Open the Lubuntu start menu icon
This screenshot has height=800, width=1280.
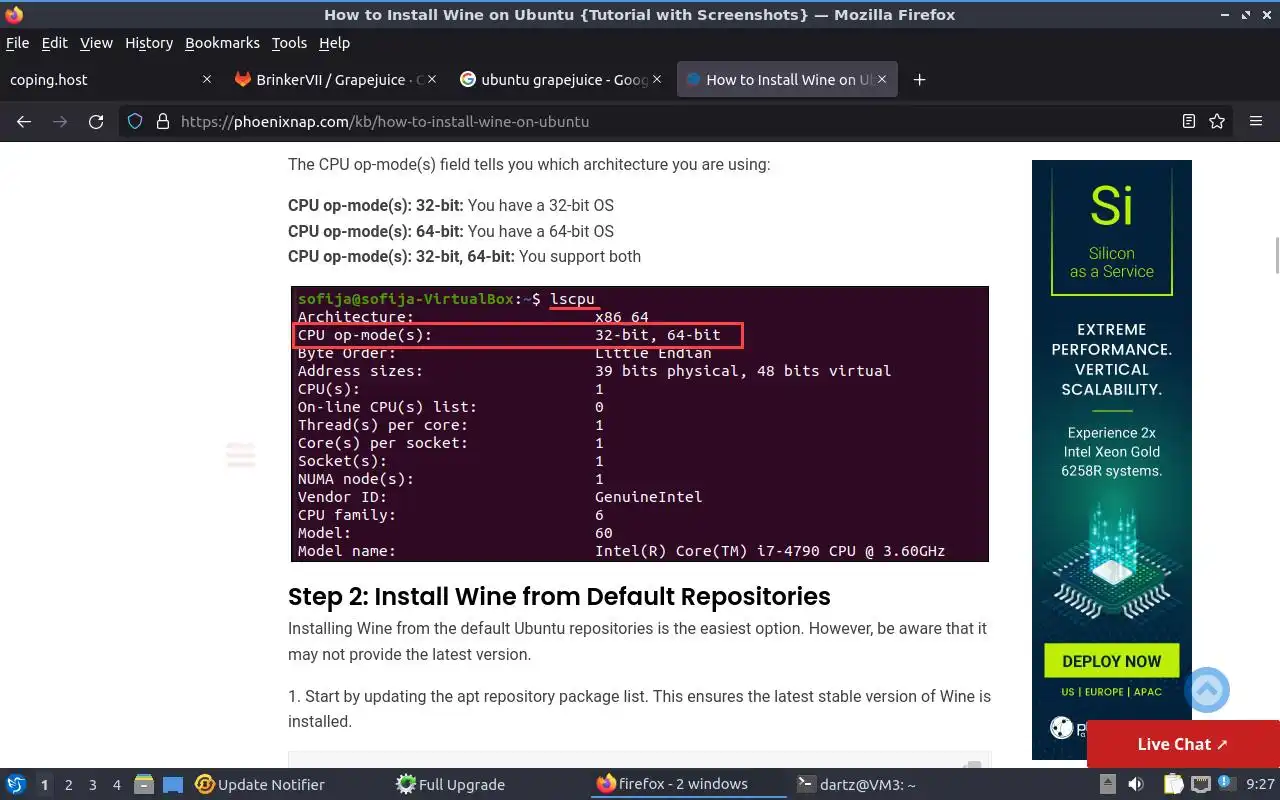click(x=16, y=784)
